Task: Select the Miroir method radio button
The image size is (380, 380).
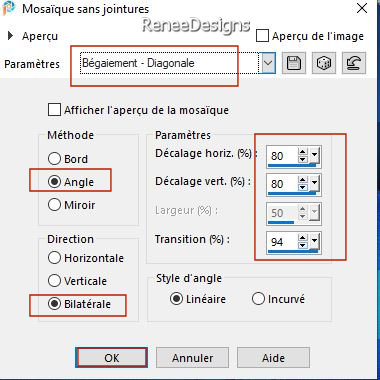Action: pos(54,205)
